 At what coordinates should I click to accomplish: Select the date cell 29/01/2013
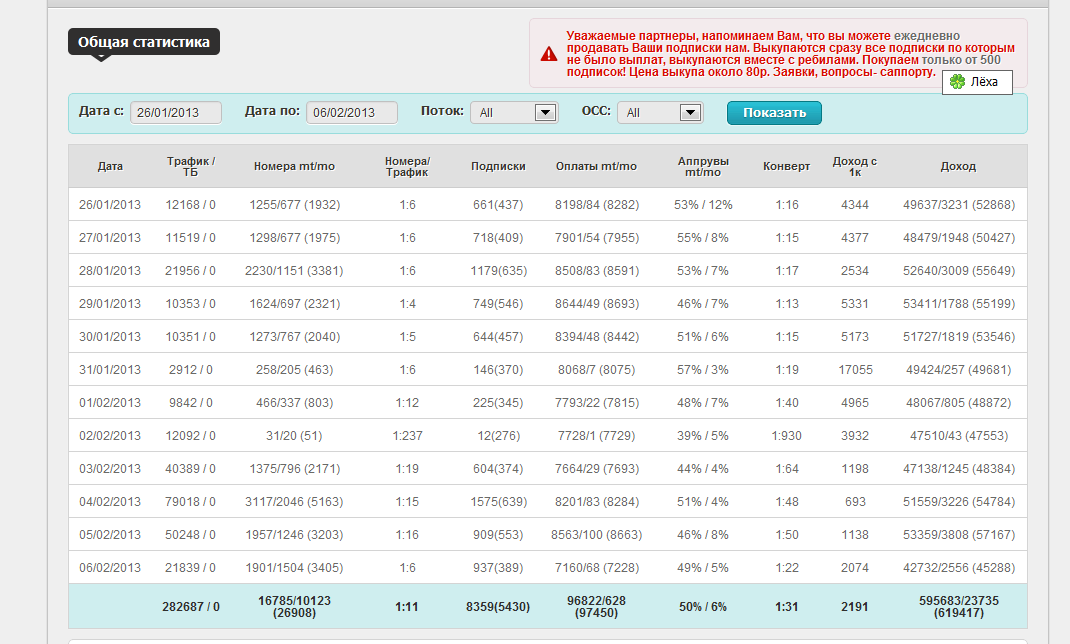point(110,304)
